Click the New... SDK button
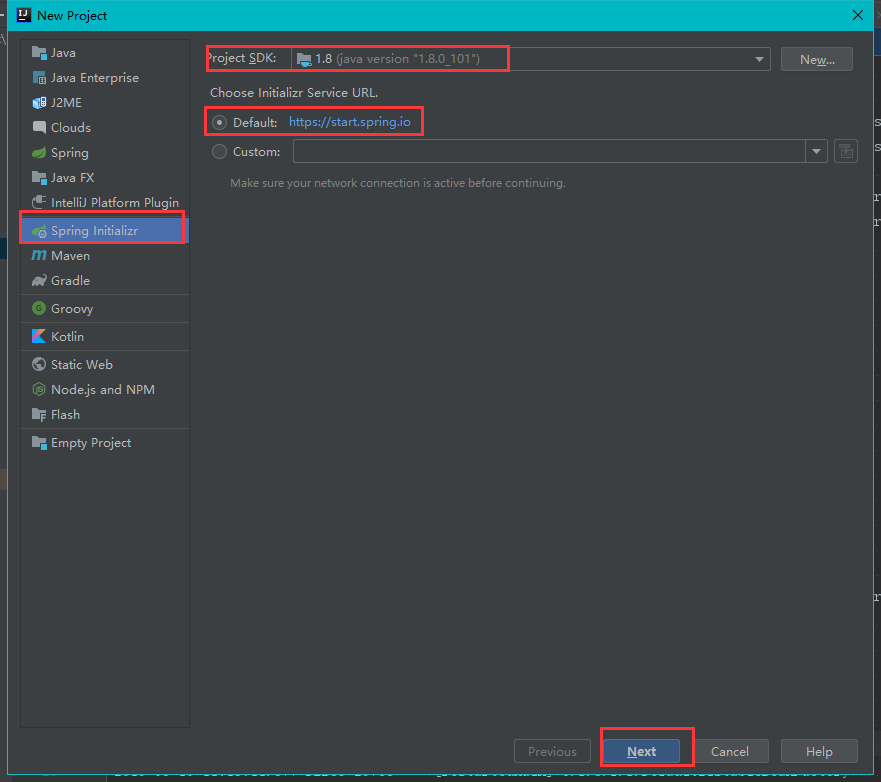Viewport: 881px width, 782px height. click(x=817, y=60)
